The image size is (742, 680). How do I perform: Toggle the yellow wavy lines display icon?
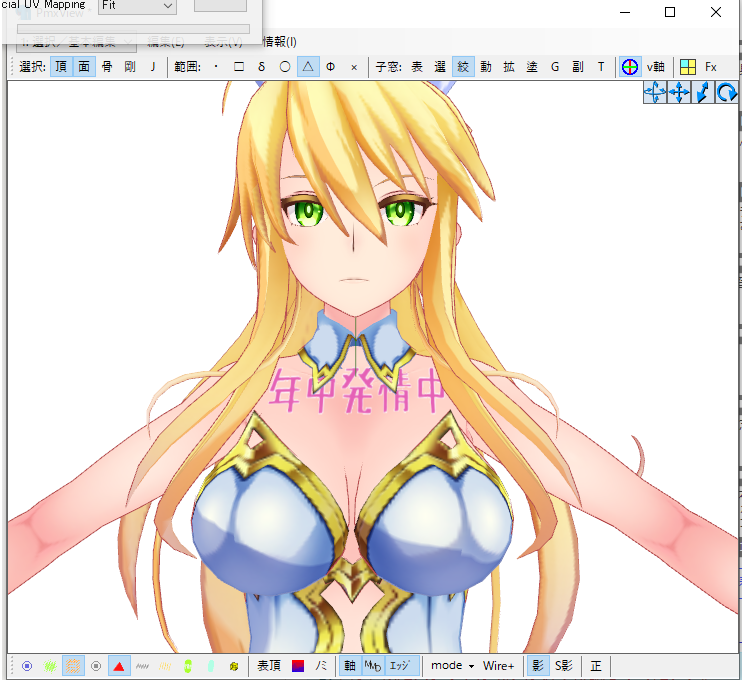click(165, 666)
